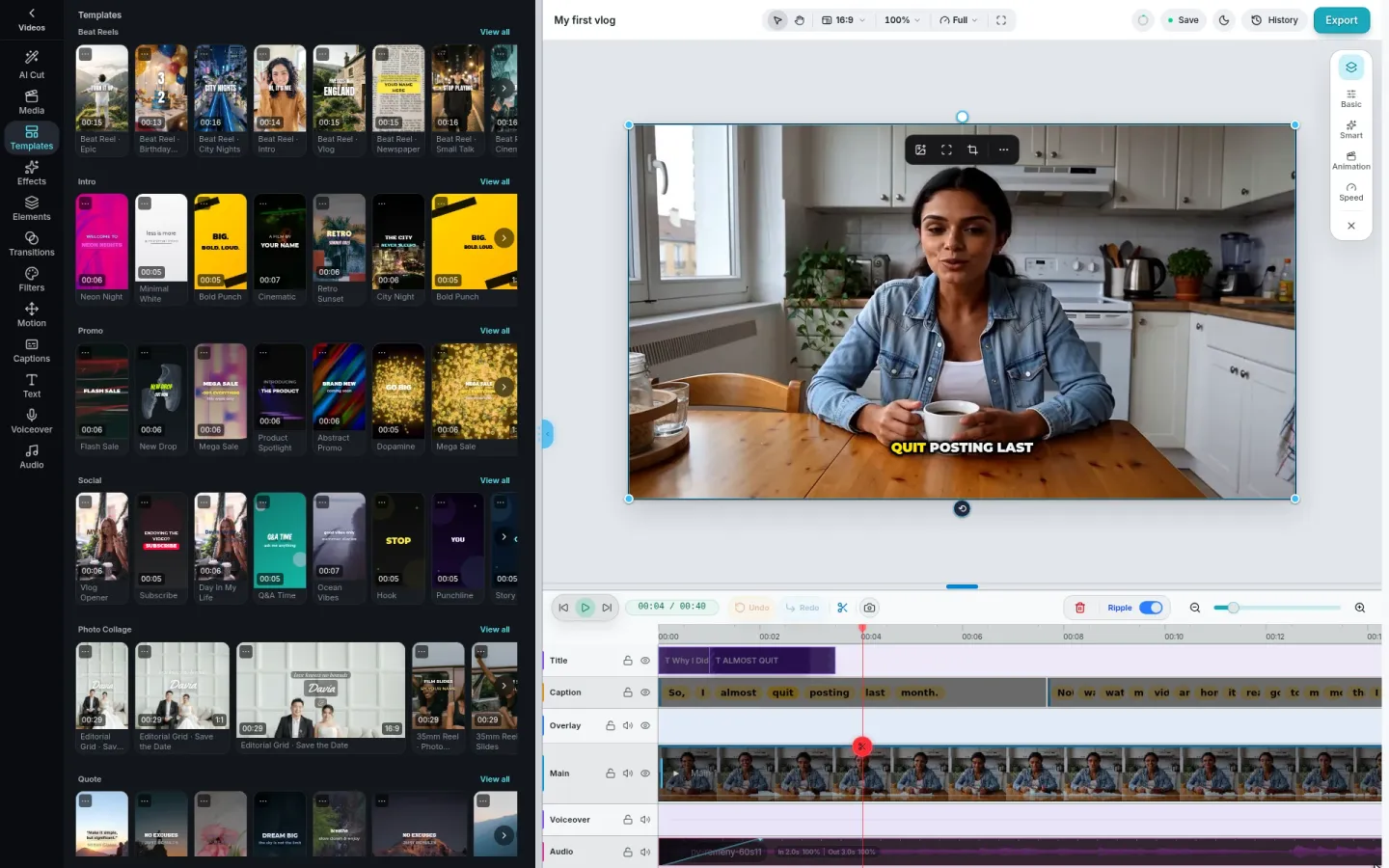Image resolution: width=1389 pixels, height=868 pixels.
Task: Select the hand pan tool
Action: point(800,20)
